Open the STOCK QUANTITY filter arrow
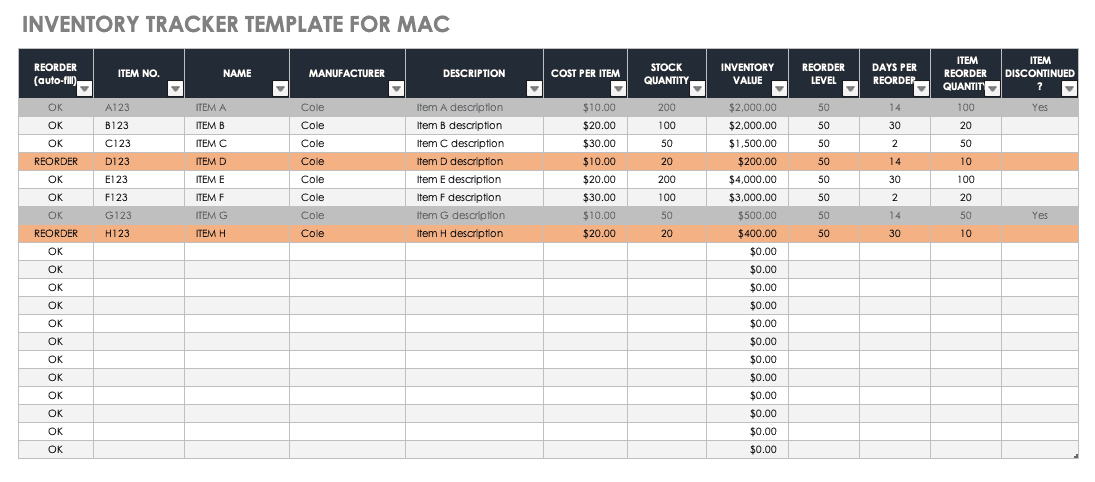This screenshot has height=482, width=1095. pos(697,89)
